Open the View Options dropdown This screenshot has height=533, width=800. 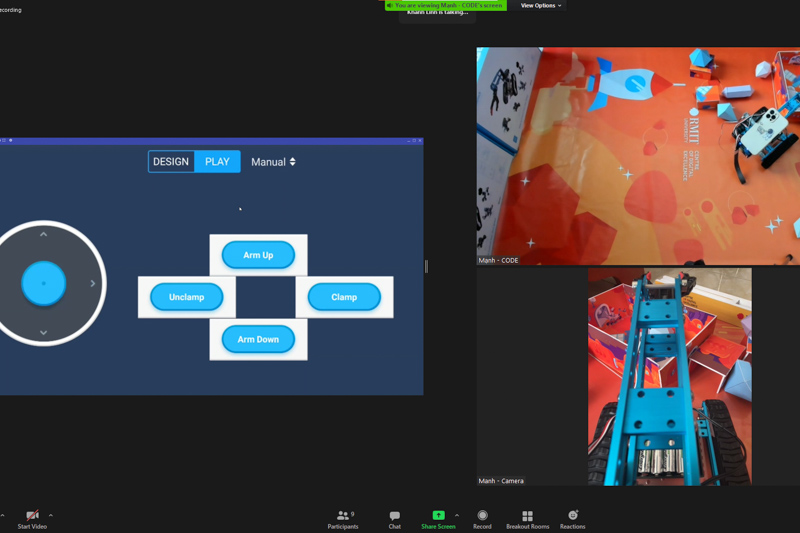pos(541,6)
